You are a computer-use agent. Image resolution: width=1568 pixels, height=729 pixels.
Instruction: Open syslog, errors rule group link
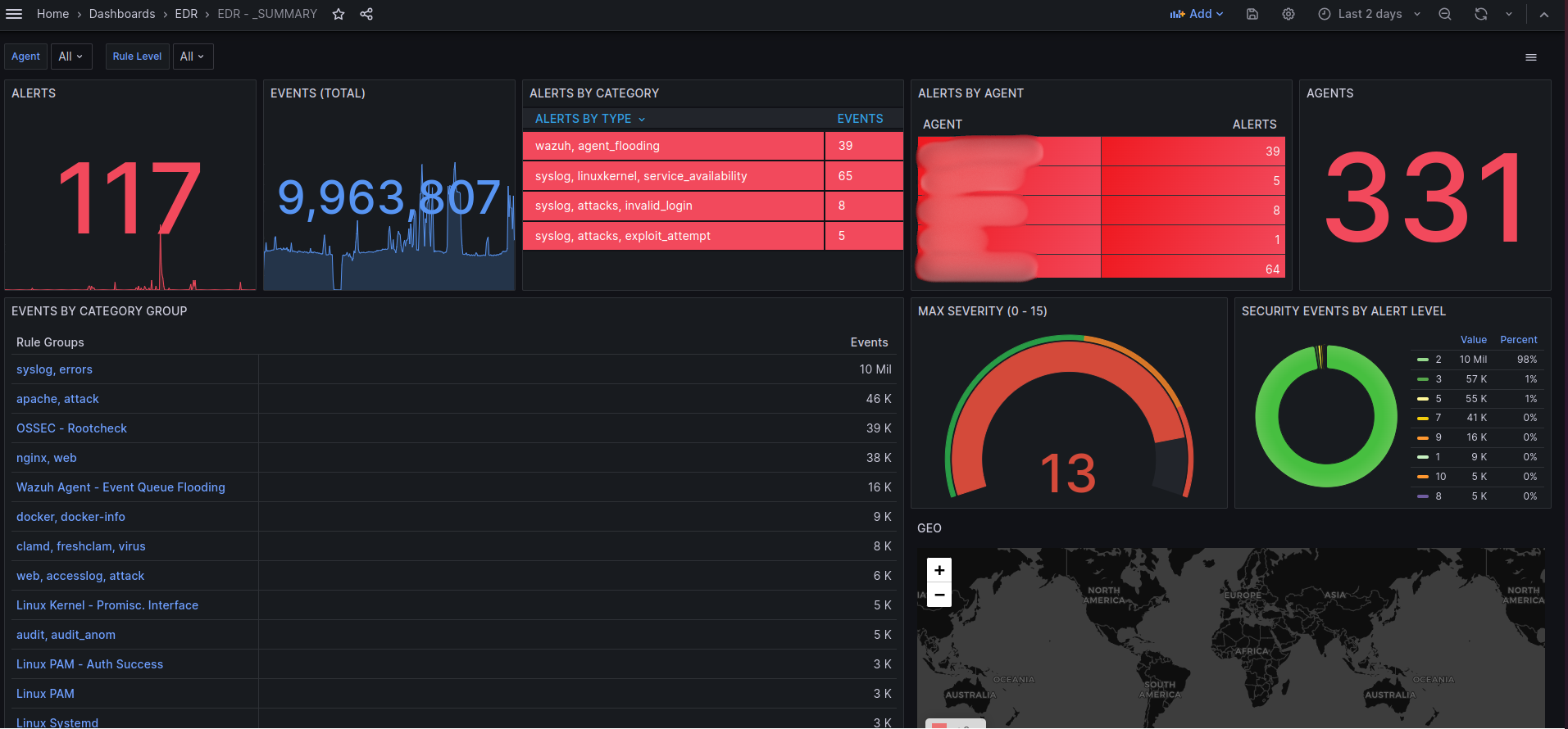54,369
